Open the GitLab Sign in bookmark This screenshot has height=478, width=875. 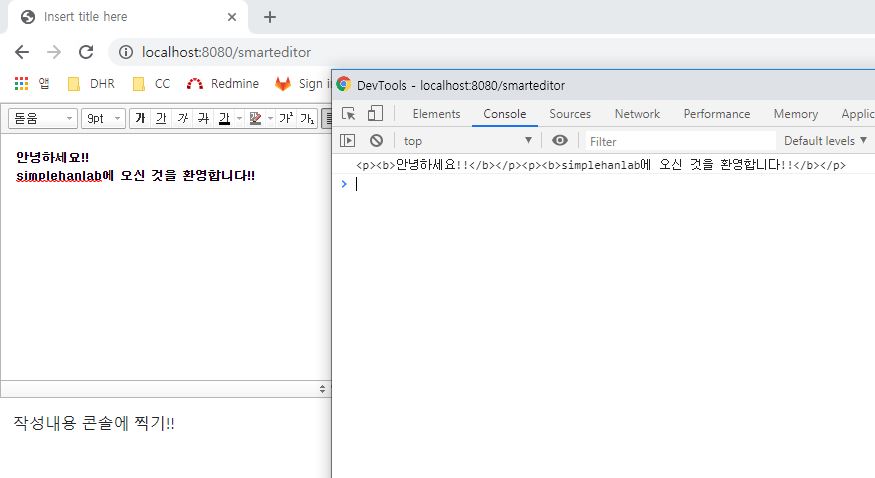tap(303, 84)
